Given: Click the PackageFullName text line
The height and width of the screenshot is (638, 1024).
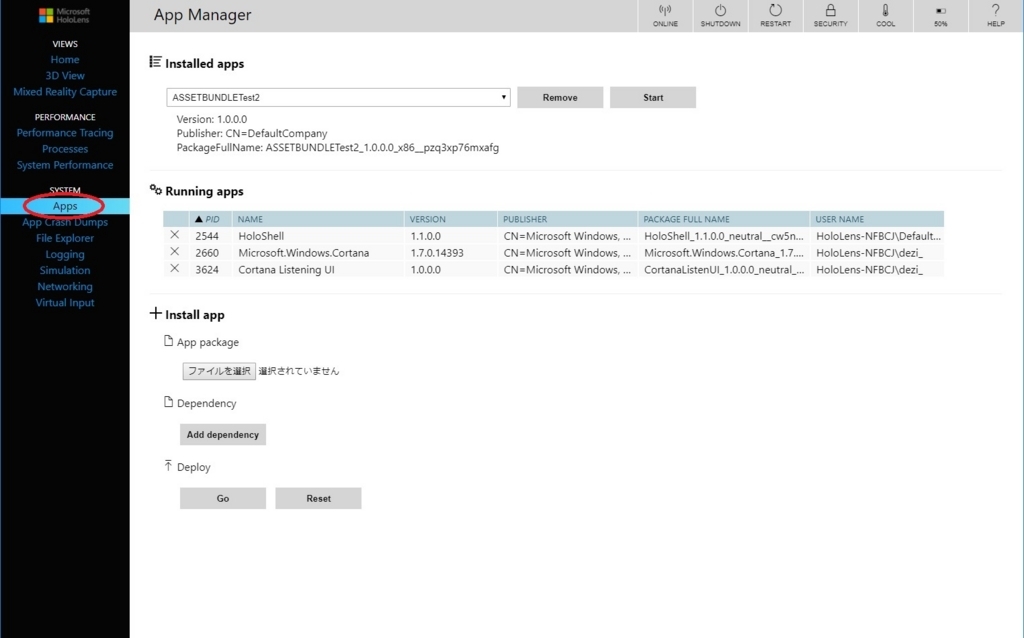Looking at the screenshot, I should point(338,148).
